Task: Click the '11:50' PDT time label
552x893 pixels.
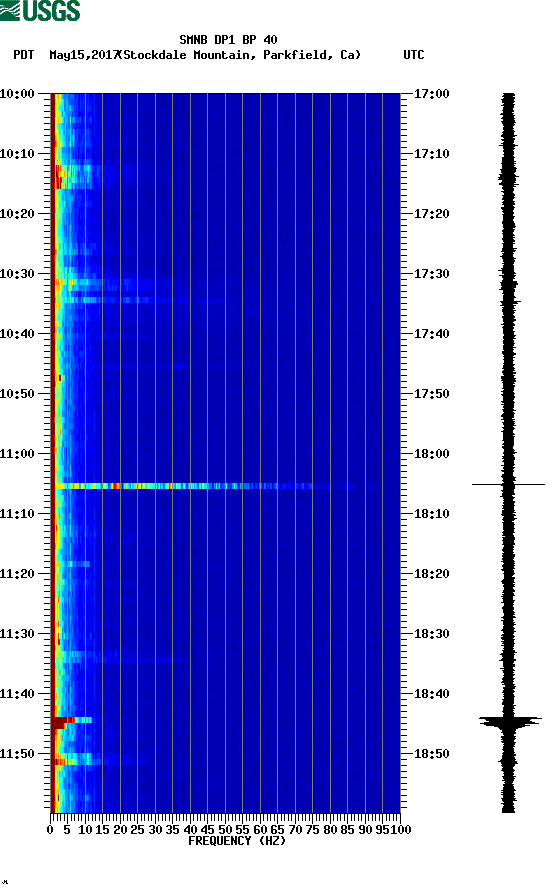Action: pos(17,753)
